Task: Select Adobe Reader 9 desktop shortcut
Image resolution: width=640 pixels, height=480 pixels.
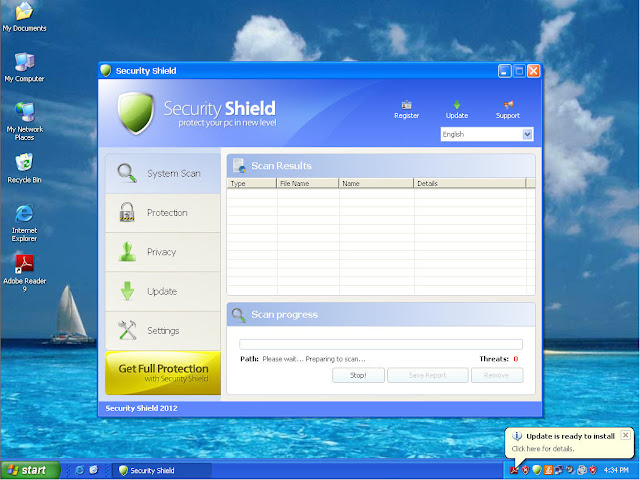Action: [24, 273]
